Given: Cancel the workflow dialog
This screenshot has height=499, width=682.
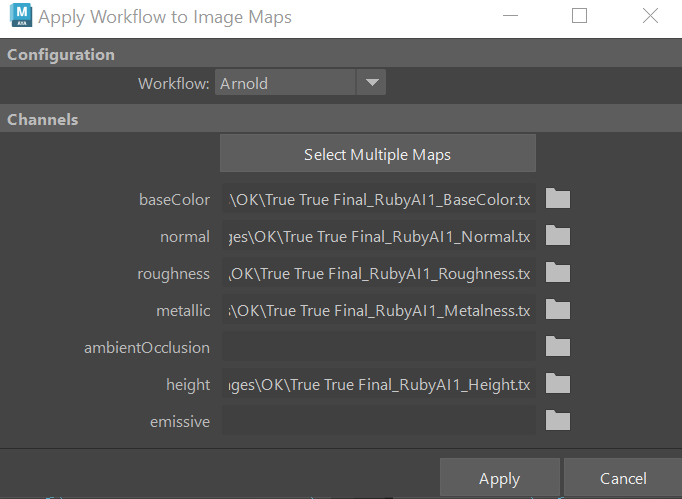Looking at the screenshot, I should point(622,479).
